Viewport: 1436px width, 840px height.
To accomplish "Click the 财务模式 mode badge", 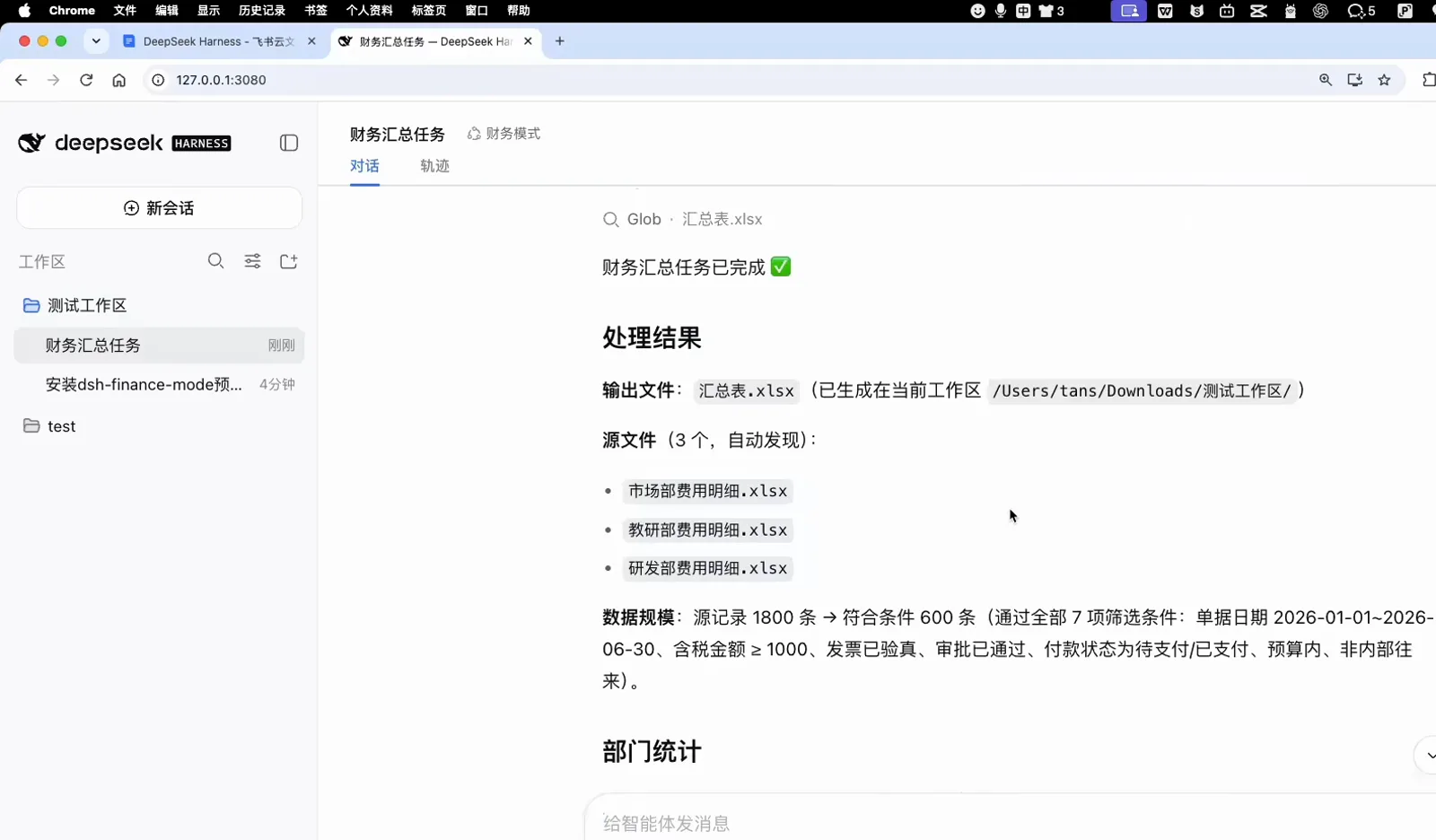I will pyautogui.click(x=503, y=134).
